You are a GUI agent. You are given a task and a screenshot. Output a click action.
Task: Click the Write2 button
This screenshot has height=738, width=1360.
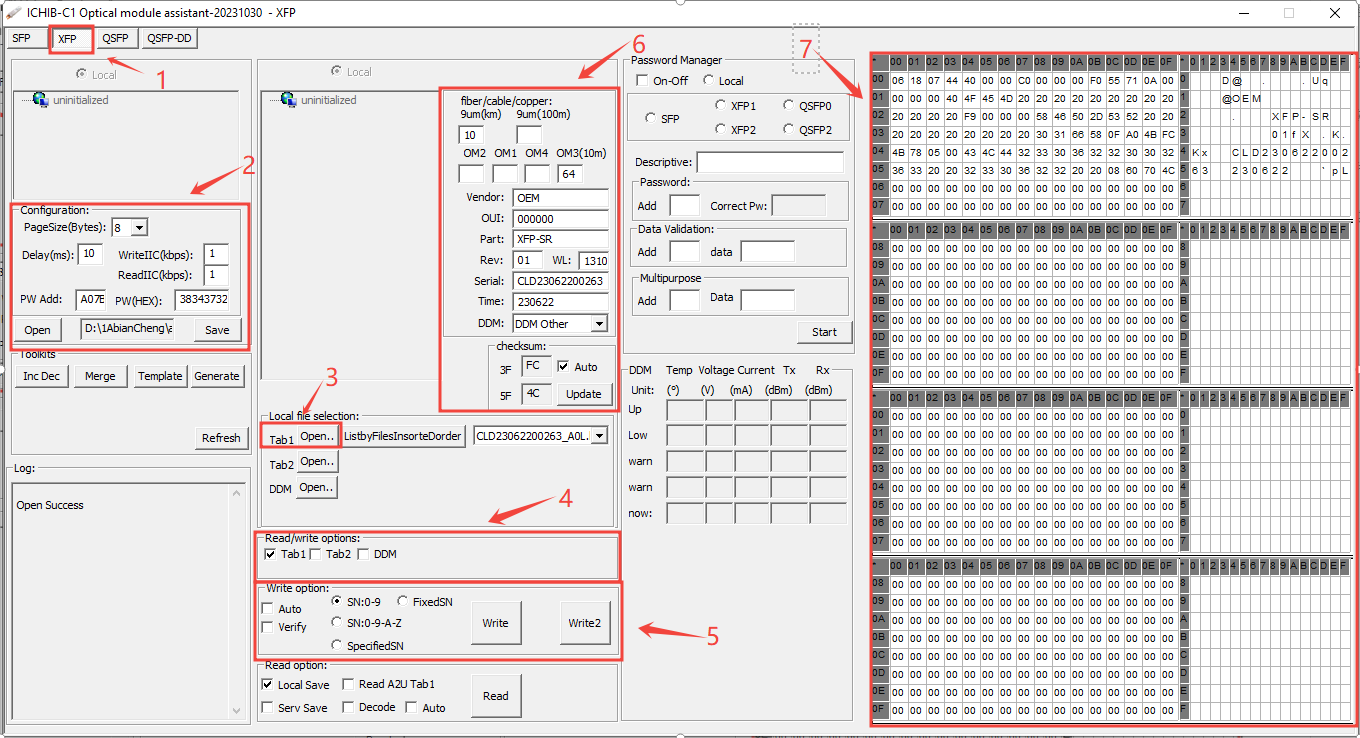[x=585, y=622]
